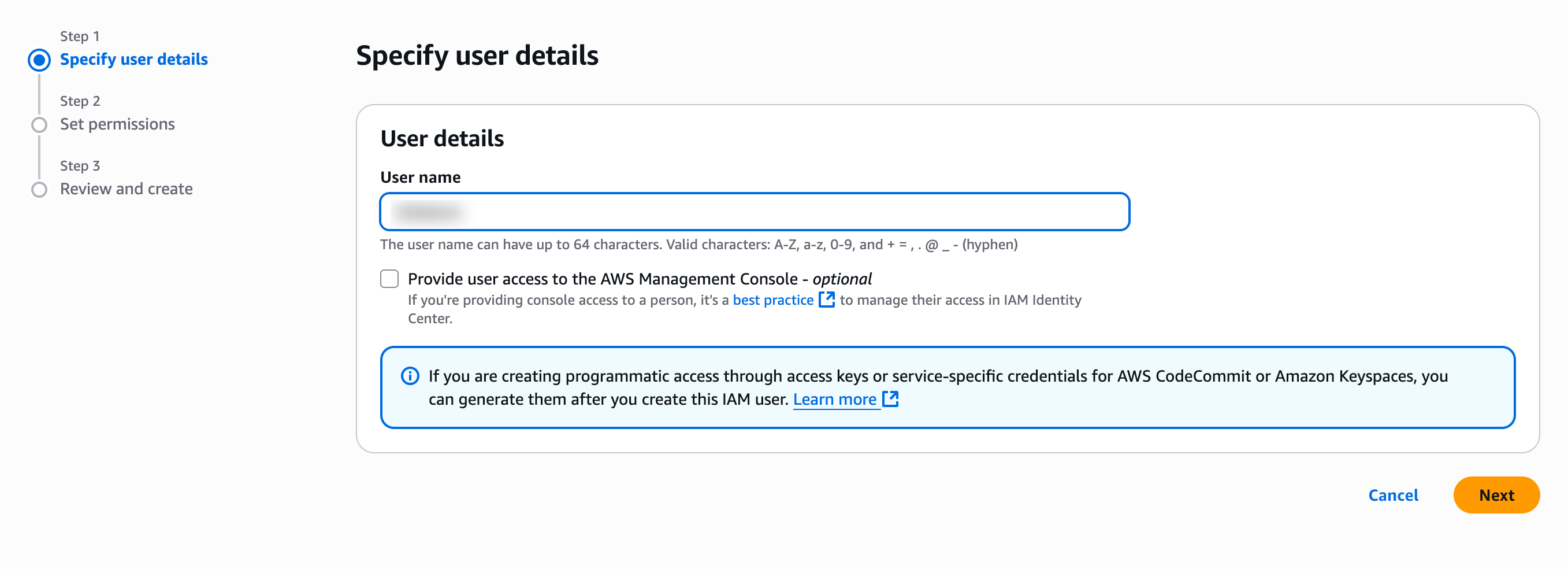The image size is (1568, 569).
Task: Click external link icon beside Learn more
Action: pos(890,399)
